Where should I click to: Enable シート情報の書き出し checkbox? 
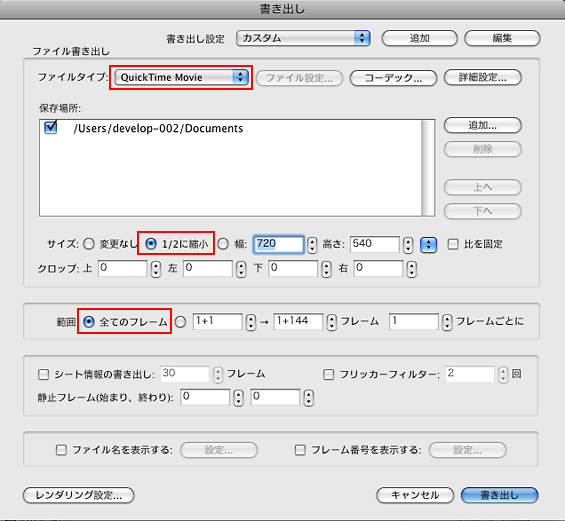[x=43, y=374]
